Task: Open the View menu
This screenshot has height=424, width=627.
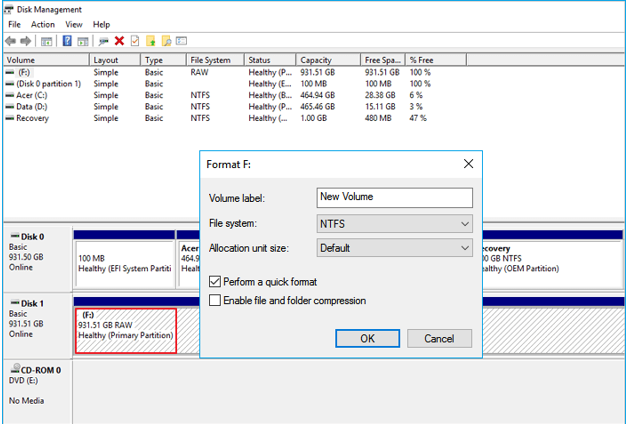Action: point(74,24)
